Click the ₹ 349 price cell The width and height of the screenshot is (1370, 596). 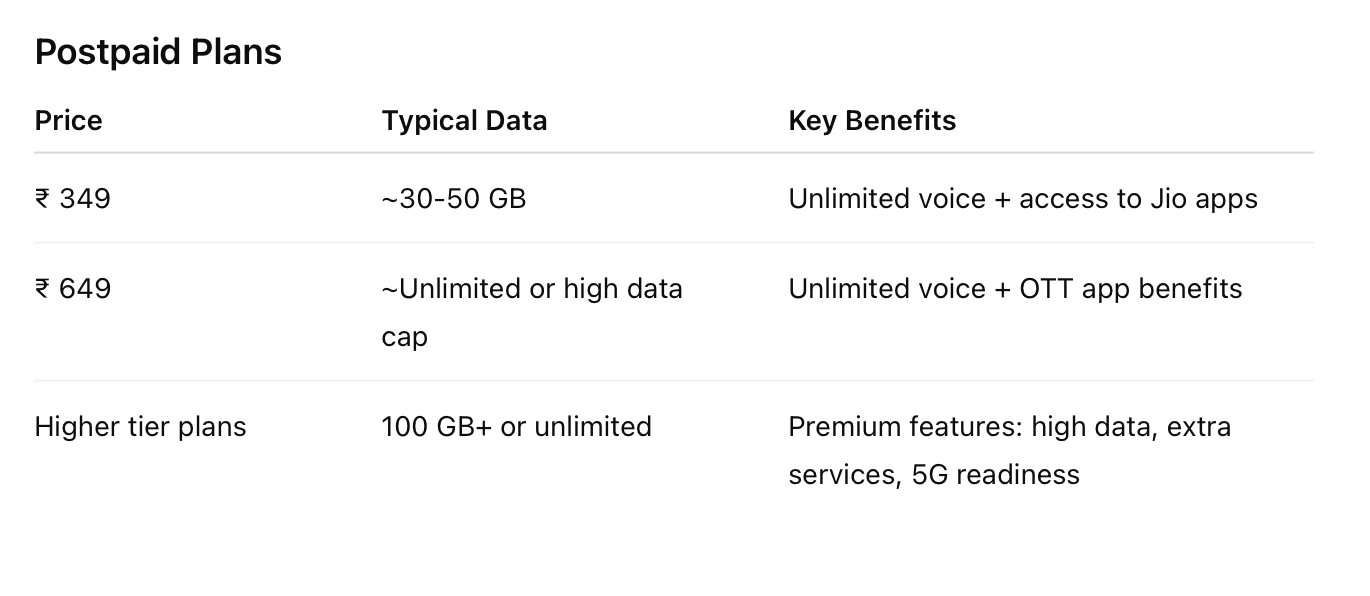(73, 199)
